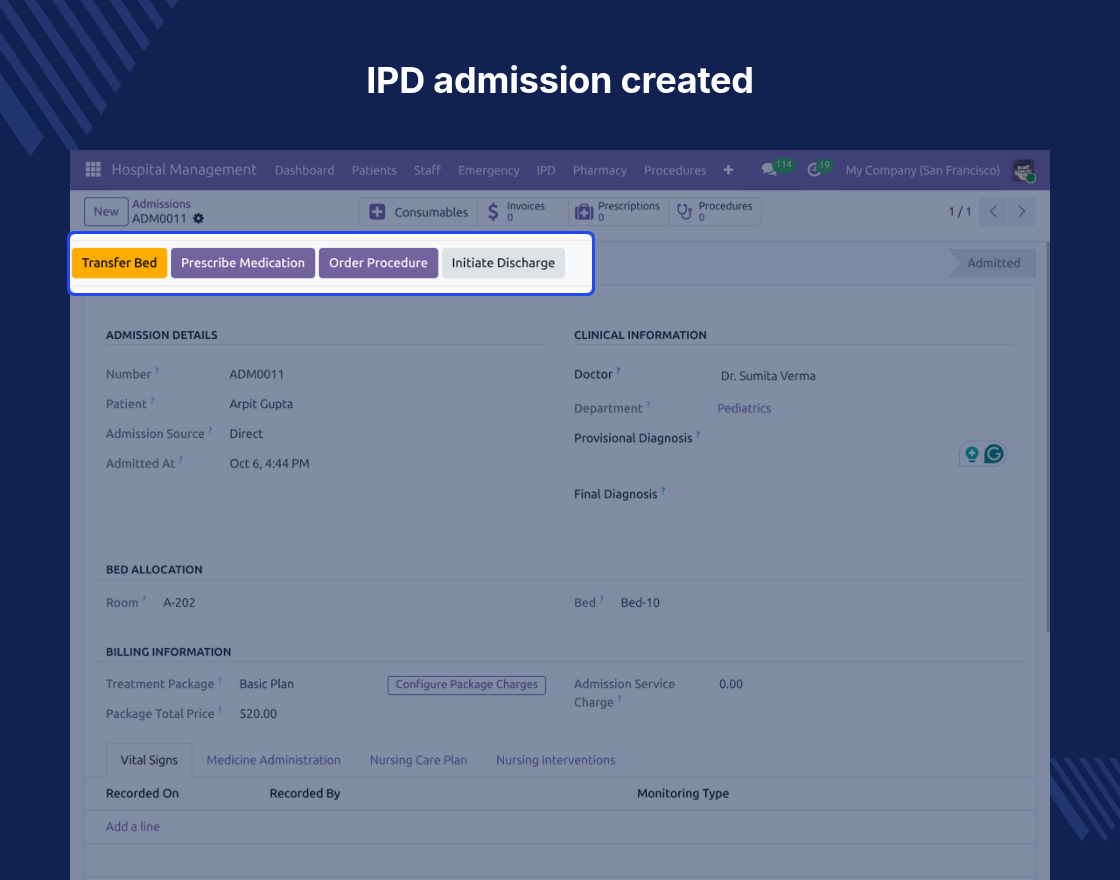
Task: Click Admitted At value Oct 6, 4:44 PM
Action: [269, 464]
